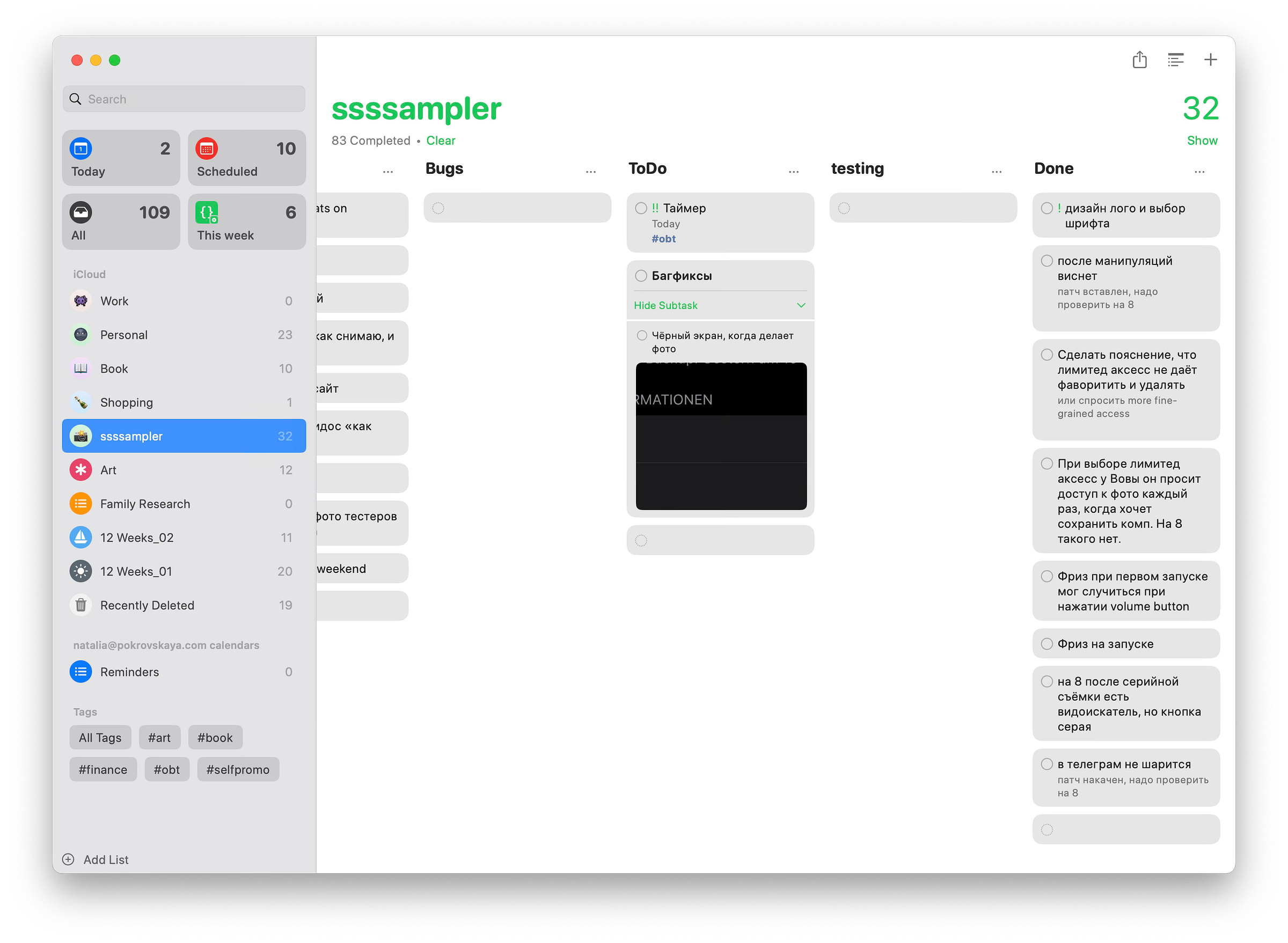This screenshot has height=943, width=1288.
Task: Open the All reminders tile
Action: tap(121, 222)
